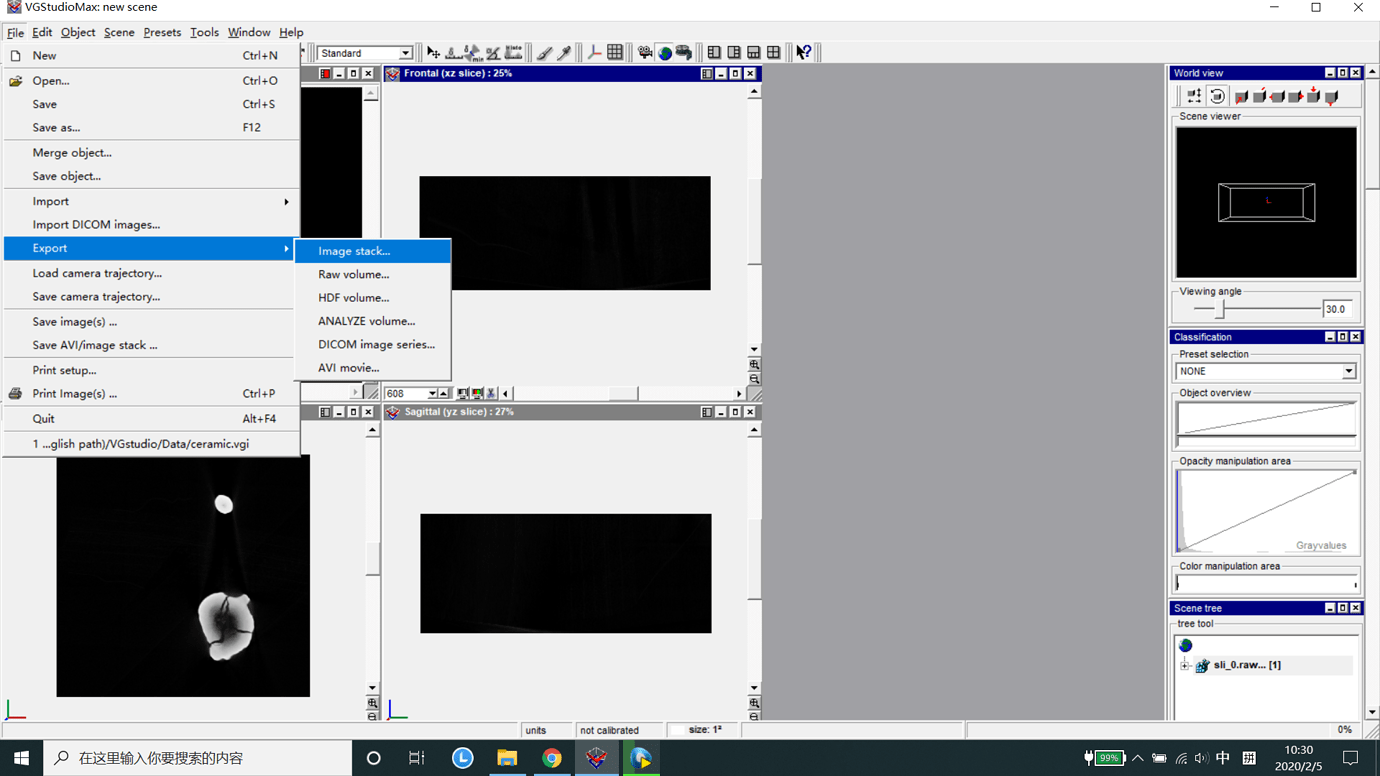Zoom in on the Frontal slice view
Screen dimensions: 1380x776
click(754, 365)
